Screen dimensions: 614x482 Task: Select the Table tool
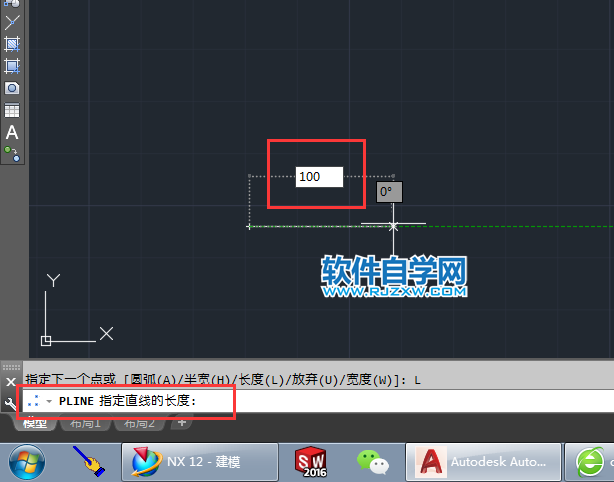click(x=12, y=110)
